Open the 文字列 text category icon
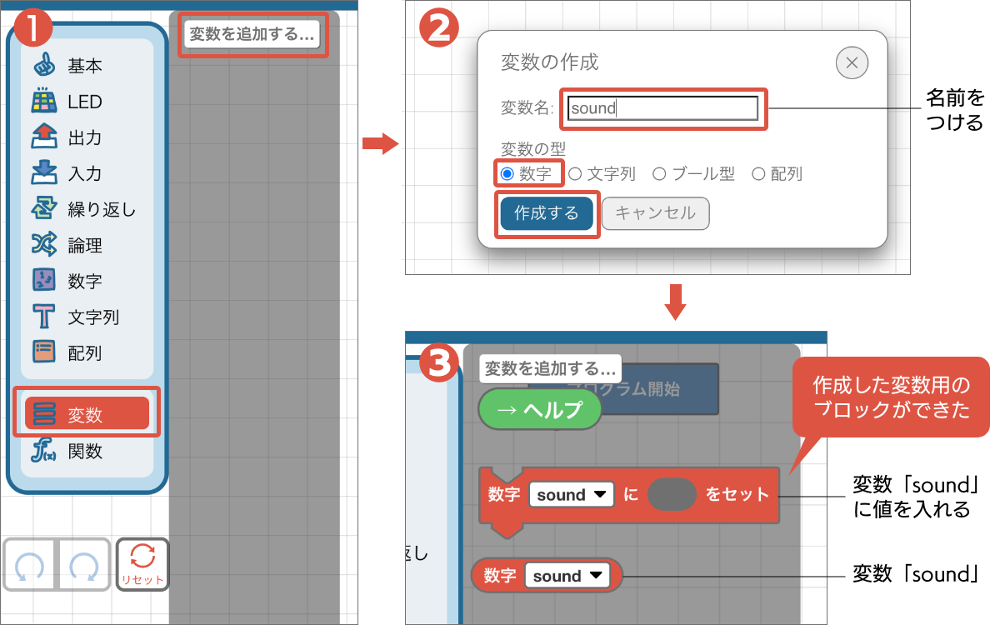1000x625 pixels. [x=44, y=316]
